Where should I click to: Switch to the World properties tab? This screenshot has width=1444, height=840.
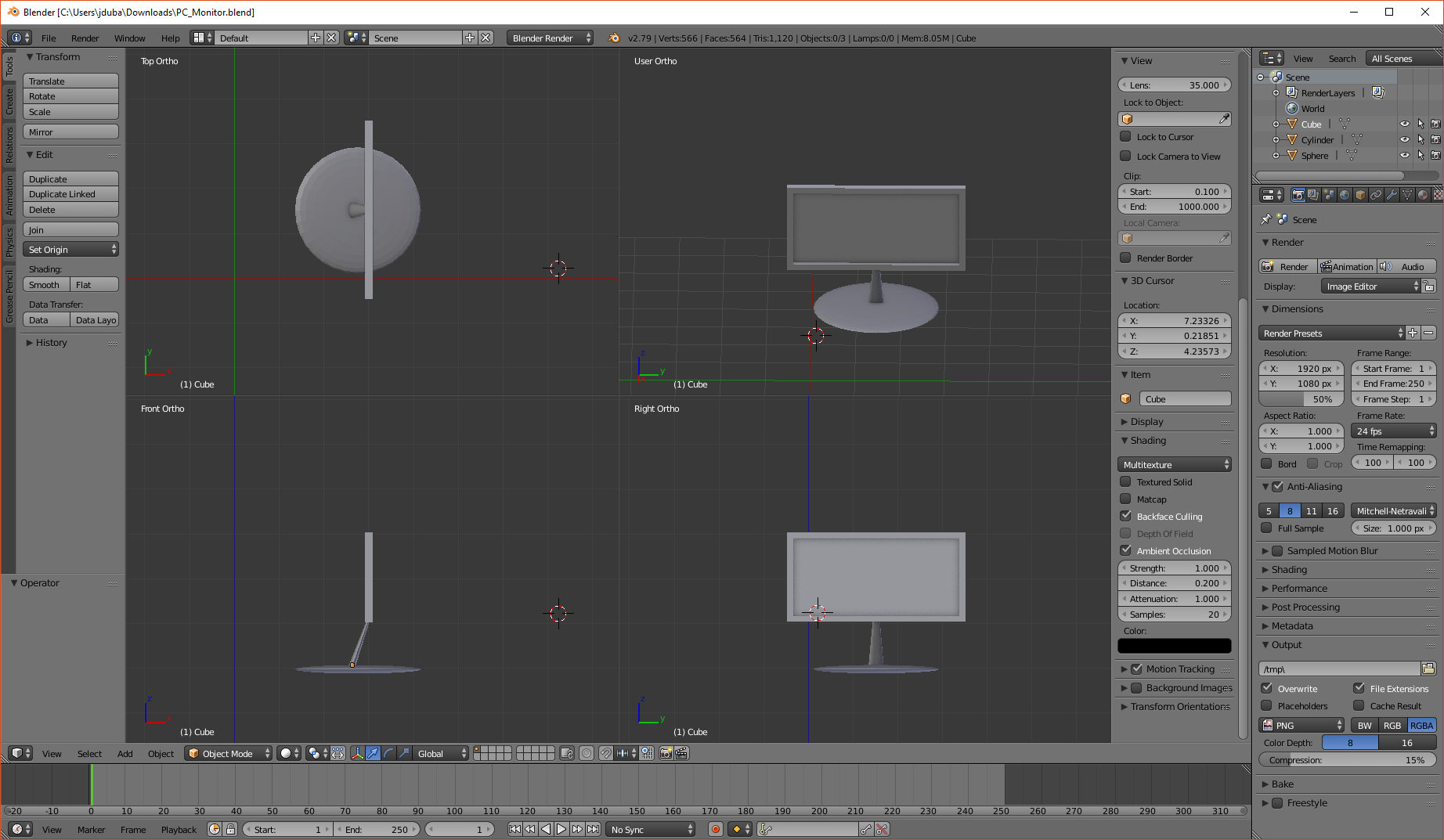1345,194
